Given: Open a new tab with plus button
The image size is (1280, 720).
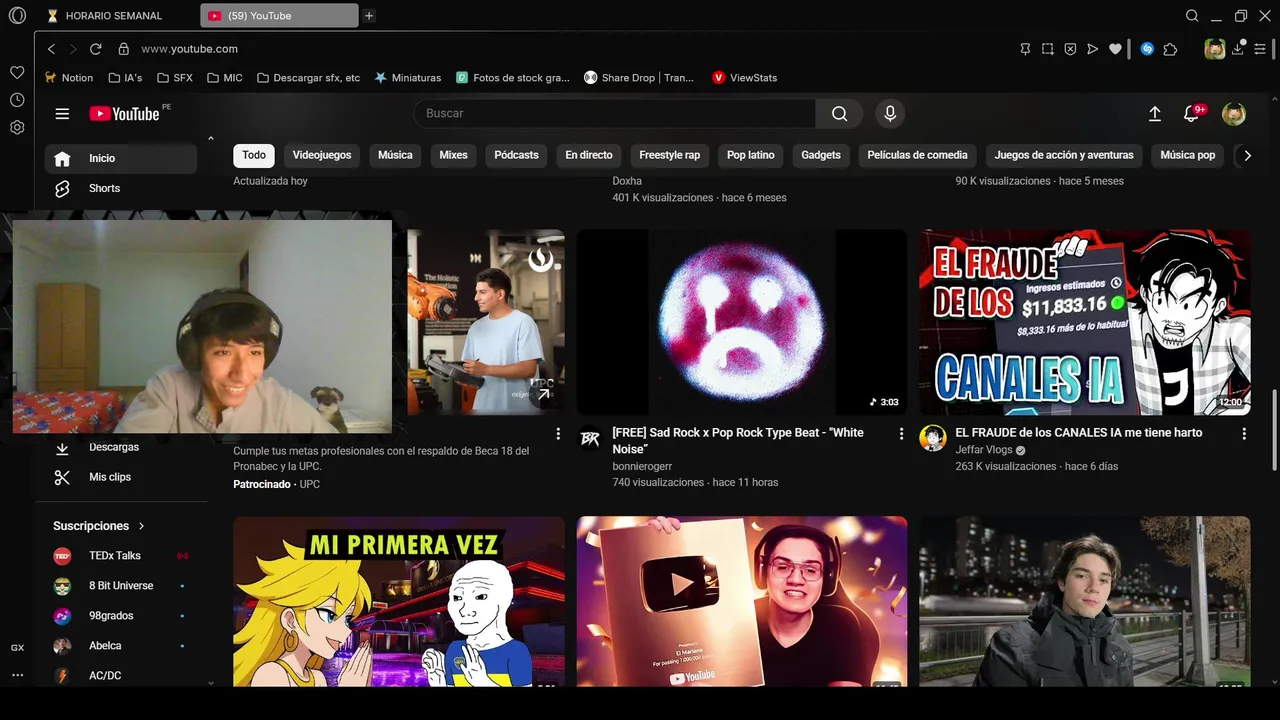Looking at the screenshot, I should coord(369,16).
